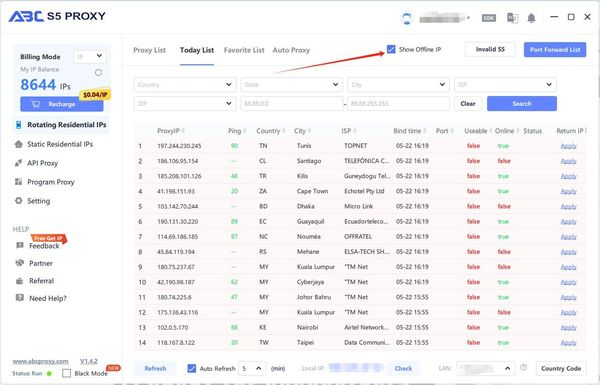This screenshot has width=600, height=385.
Task: Click the Feedback icon in Help section
Action: [x=20, y=245]
